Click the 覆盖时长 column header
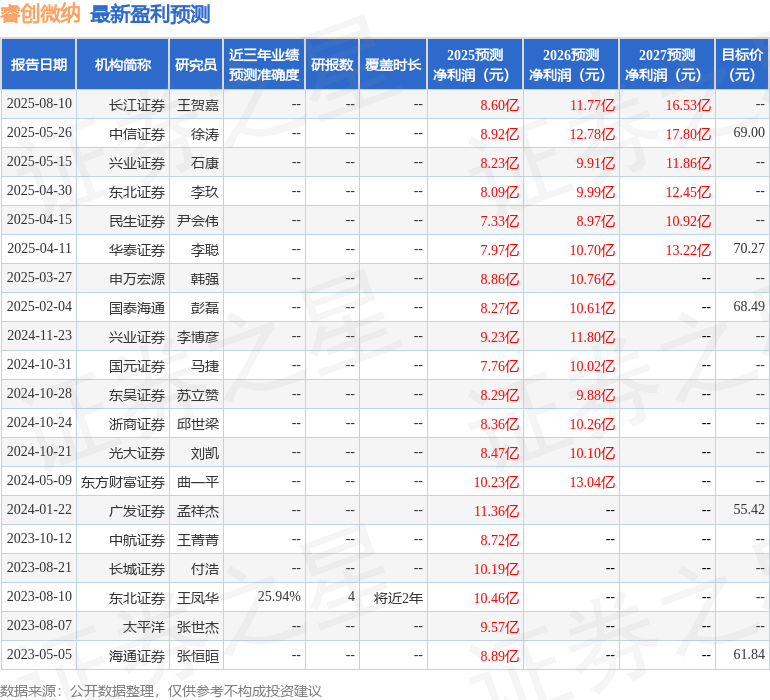Image resolution: width=770 pixels, height=700 pixels. (393, 65)
